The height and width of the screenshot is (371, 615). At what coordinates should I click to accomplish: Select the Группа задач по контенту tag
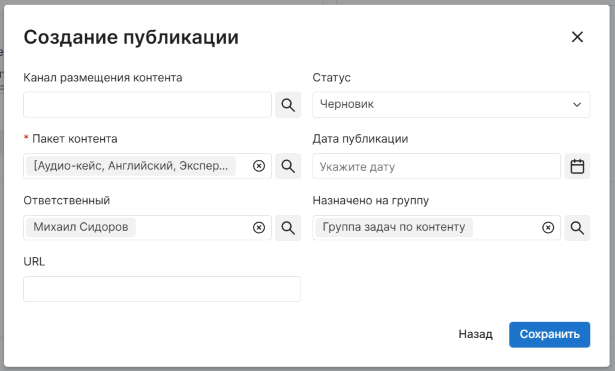point(394,227)
